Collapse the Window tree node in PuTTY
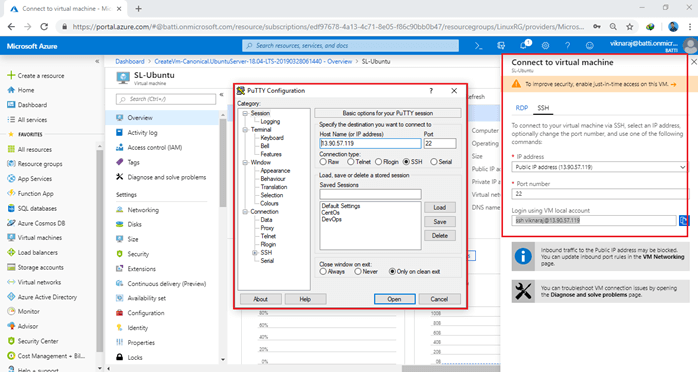Viewport: 698px width, 372px height. click(245, 163)
